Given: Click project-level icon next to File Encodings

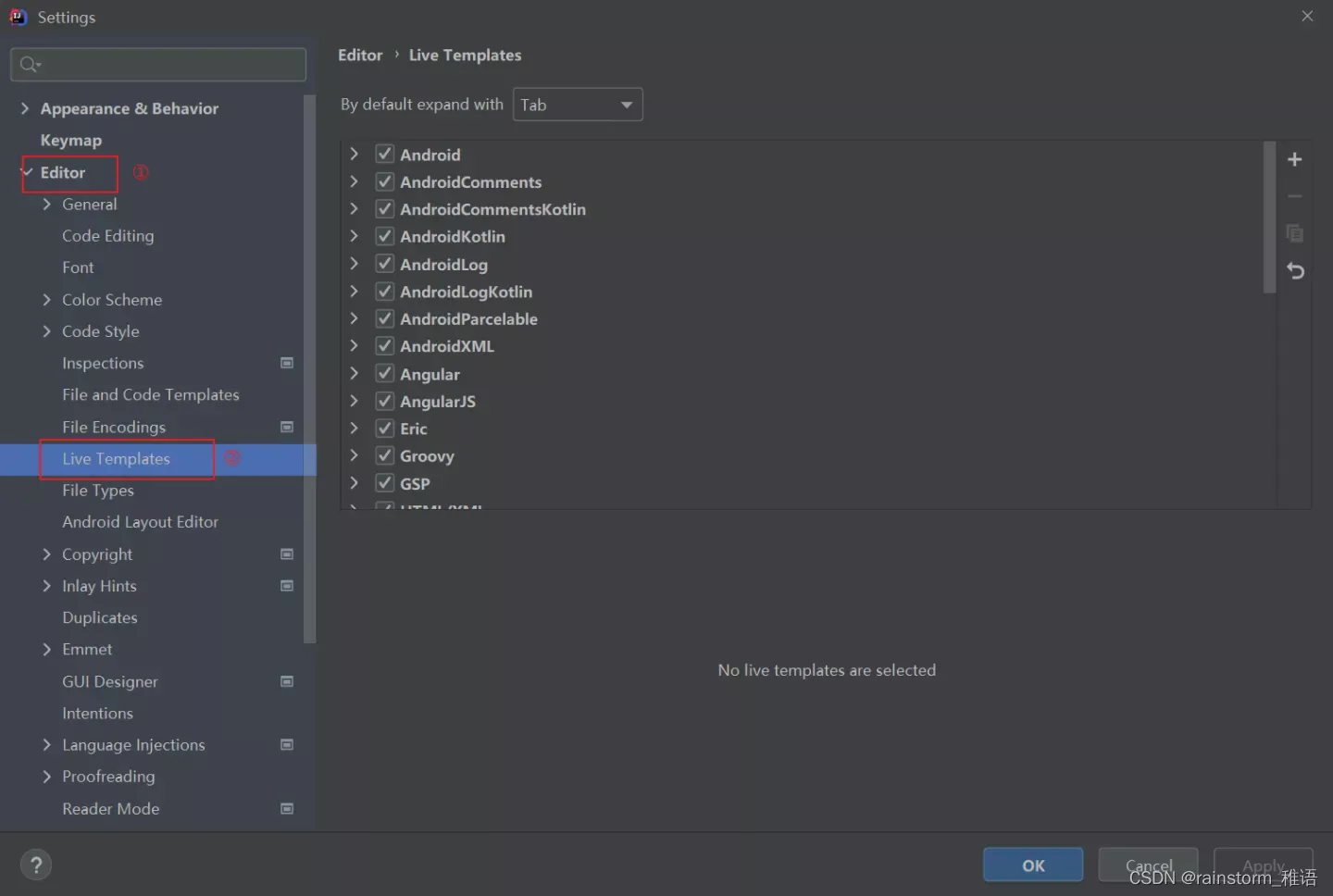Looking at the screenshot, I should click(287, 427).
